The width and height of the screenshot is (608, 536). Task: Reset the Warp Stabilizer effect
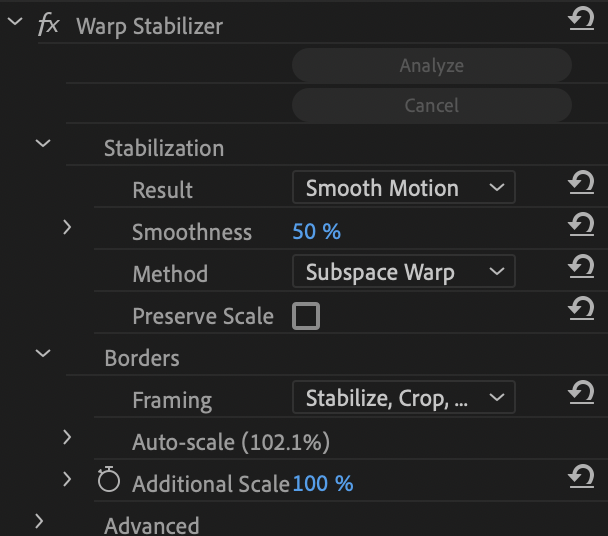pos(581,19)
